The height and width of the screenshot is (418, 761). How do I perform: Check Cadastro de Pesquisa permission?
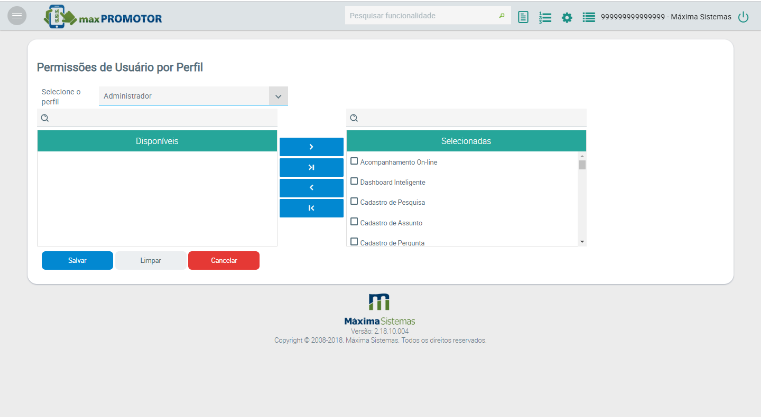[354, 201]
